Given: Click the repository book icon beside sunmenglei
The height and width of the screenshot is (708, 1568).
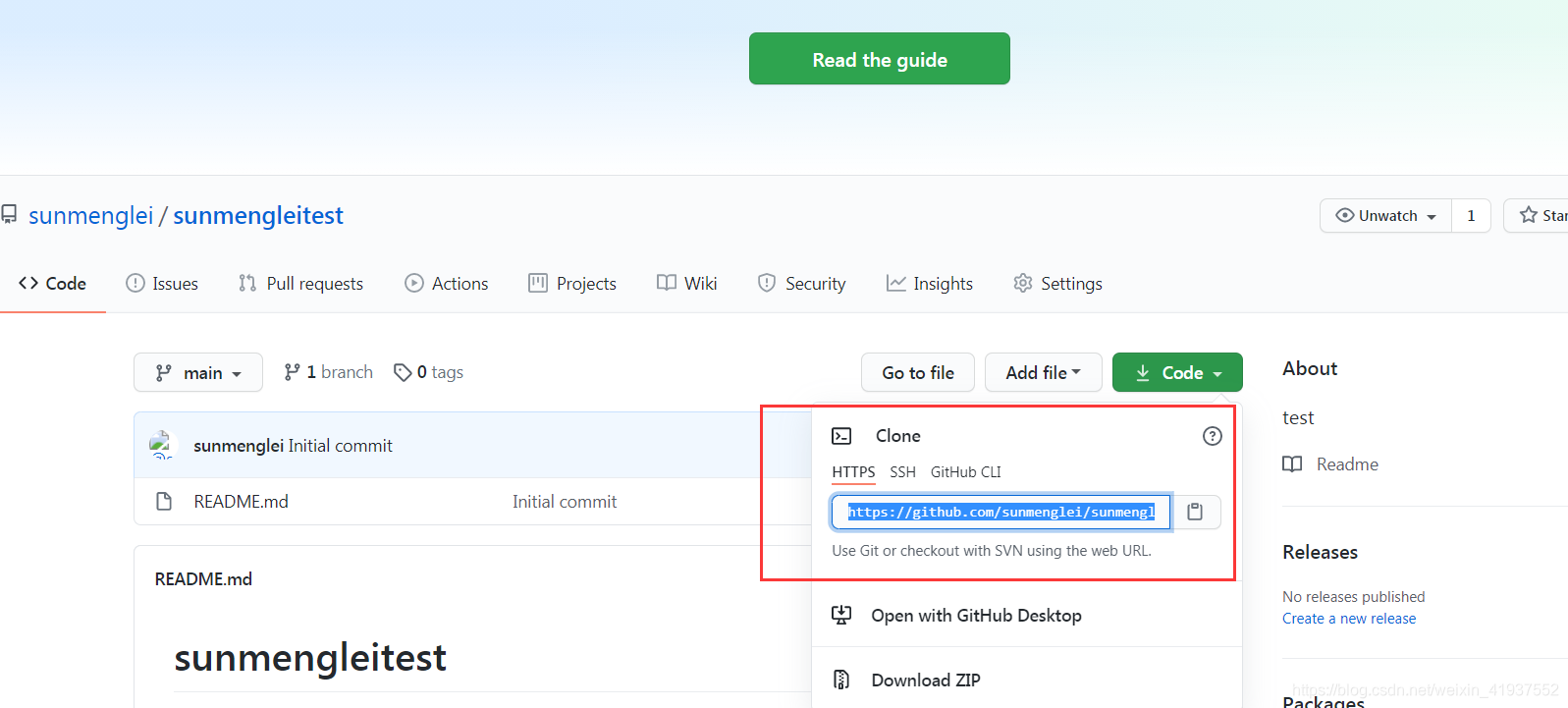Looking at the screenshot, I should 9,214.
